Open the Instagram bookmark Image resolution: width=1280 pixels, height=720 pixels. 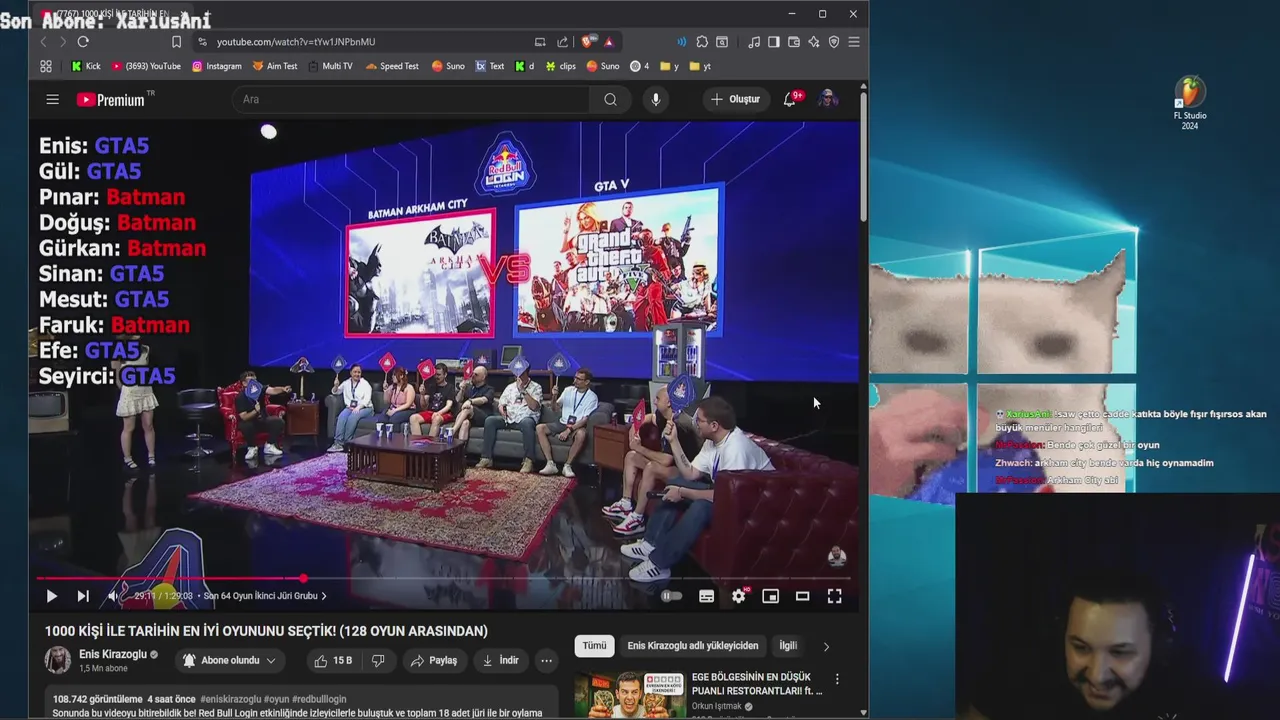[x=217, y=66]
